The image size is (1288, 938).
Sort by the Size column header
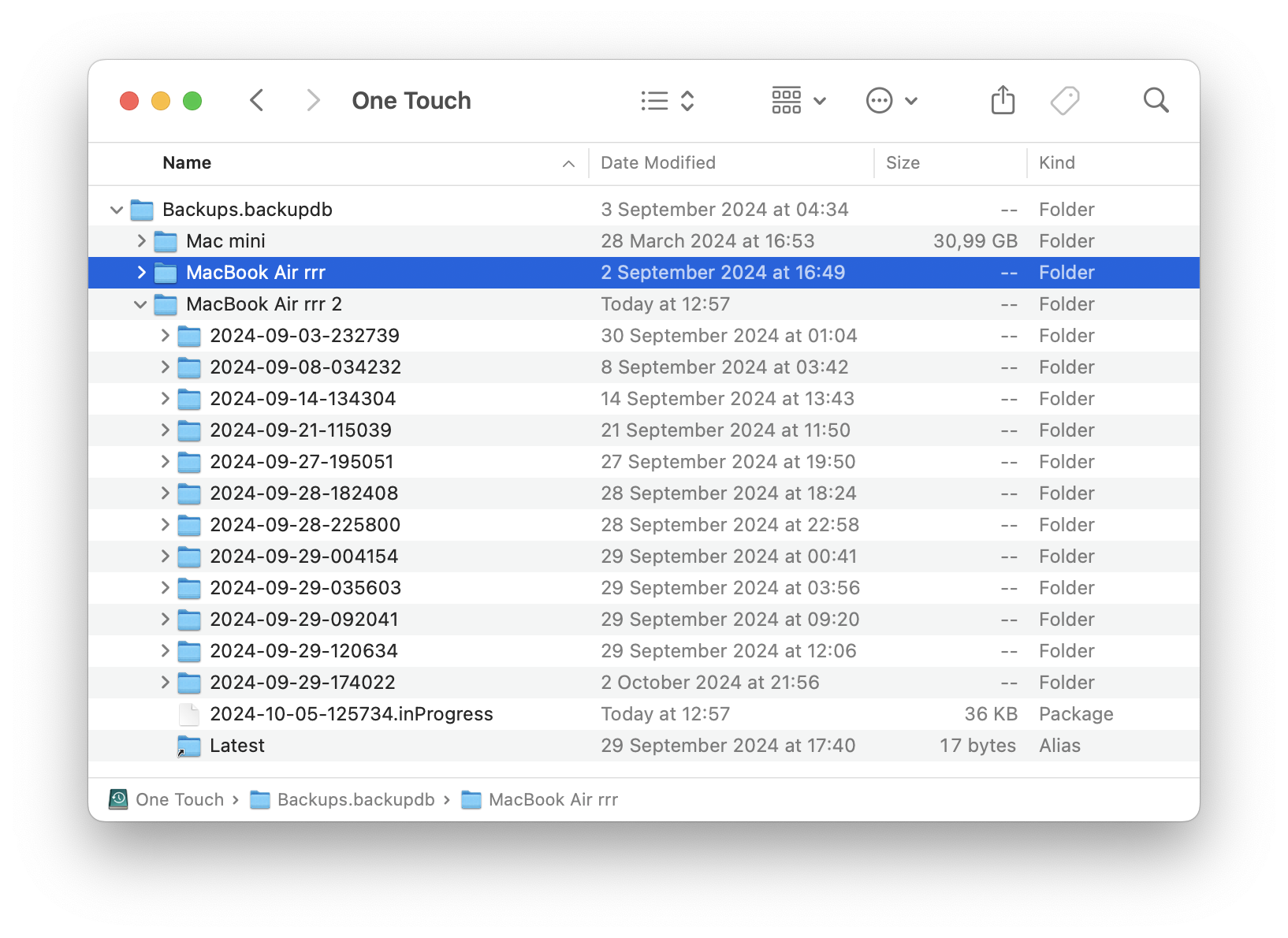point(903,162)
